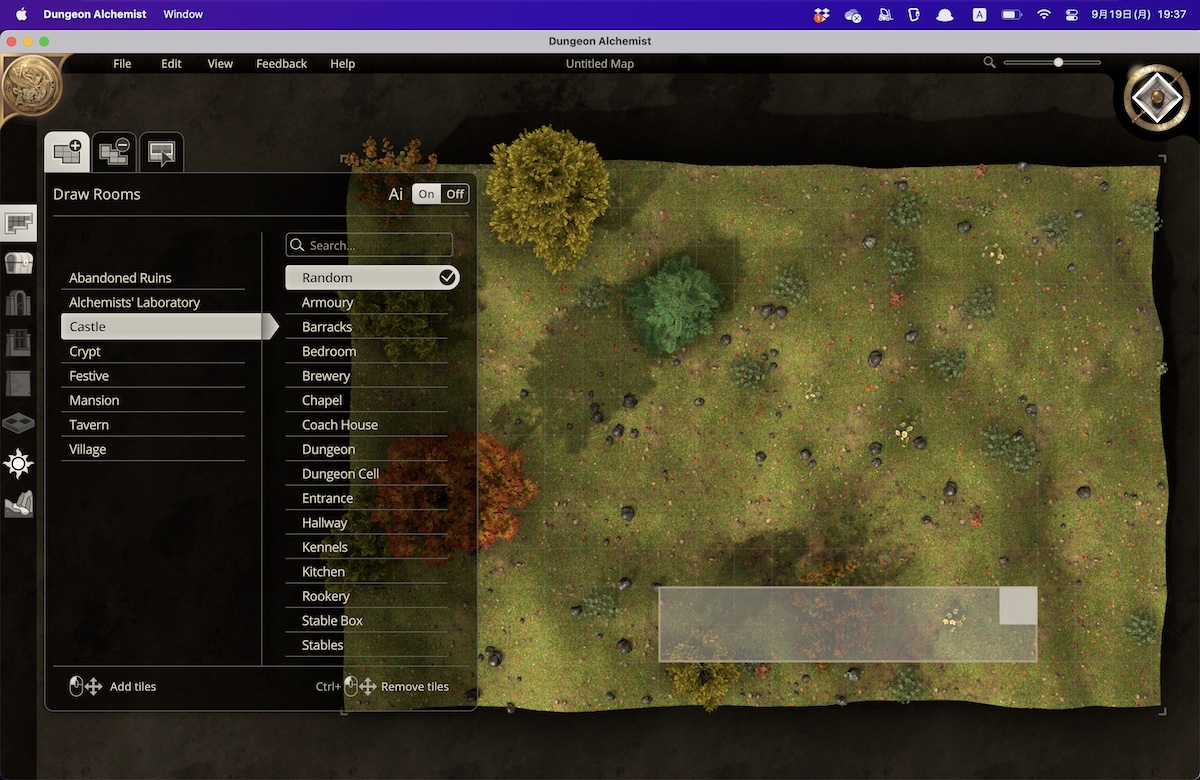This screenshot has width=1200, height=780.
Task: Open the terrain tool in sidebar
Action: 19,504
